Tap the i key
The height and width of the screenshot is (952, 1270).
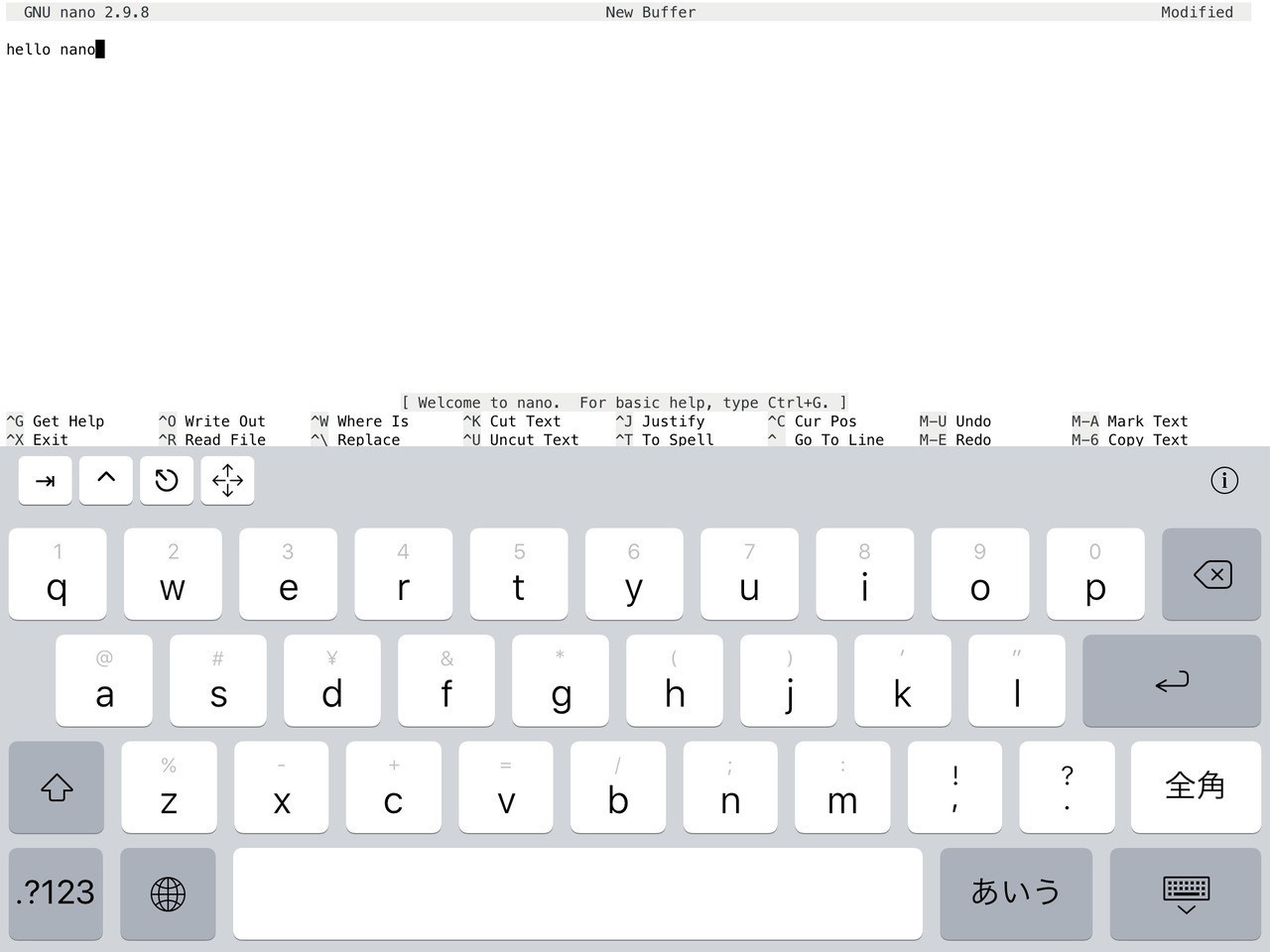(x=864, y=574)
